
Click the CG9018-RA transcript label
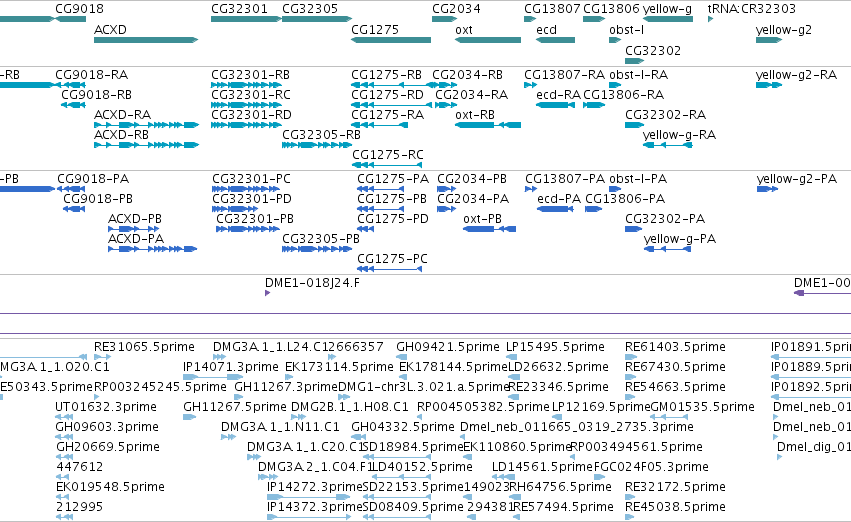(x=92, y=75)
